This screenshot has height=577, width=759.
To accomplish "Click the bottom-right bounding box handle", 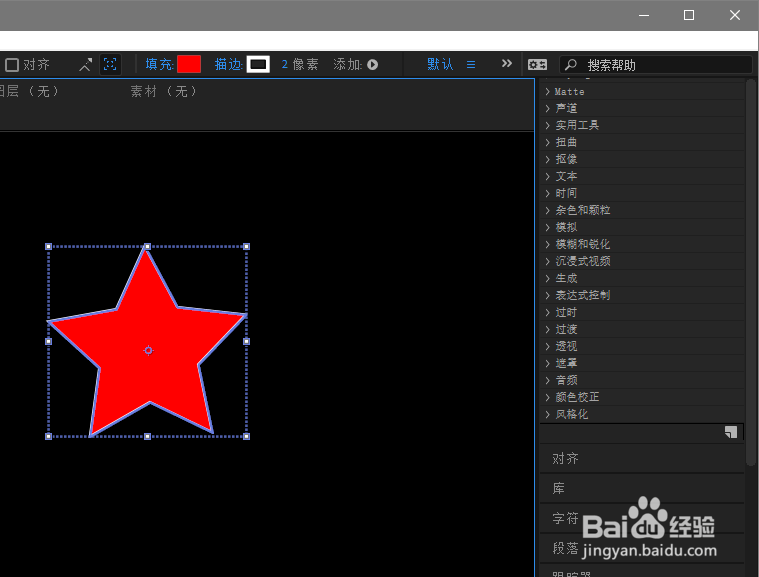I will [246, 437].
